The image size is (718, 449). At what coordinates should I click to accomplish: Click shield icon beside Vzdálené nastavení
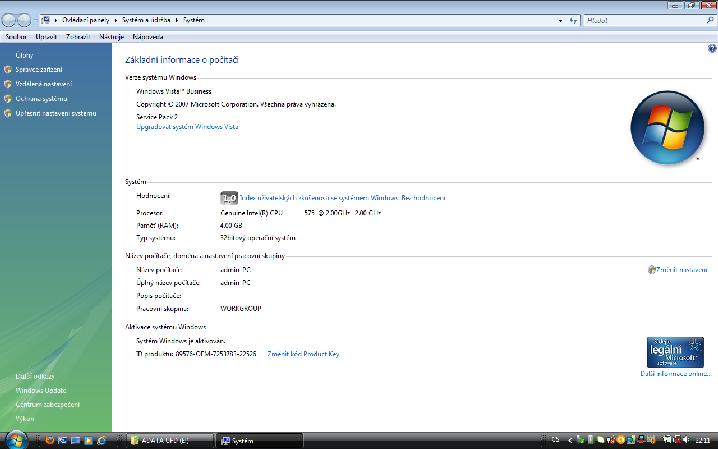(8, 84)
